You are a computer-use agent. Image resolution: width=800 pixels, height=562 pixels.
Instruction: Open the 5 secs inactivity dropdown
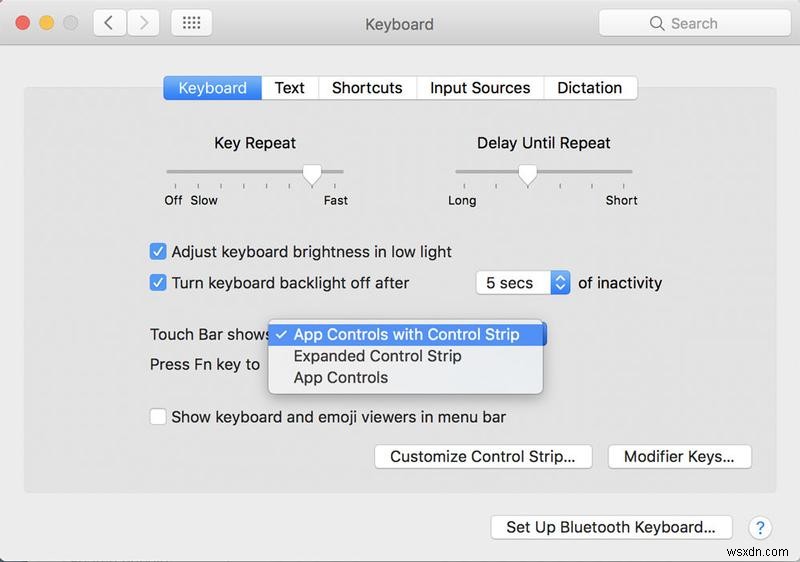(x=523, y=283)
